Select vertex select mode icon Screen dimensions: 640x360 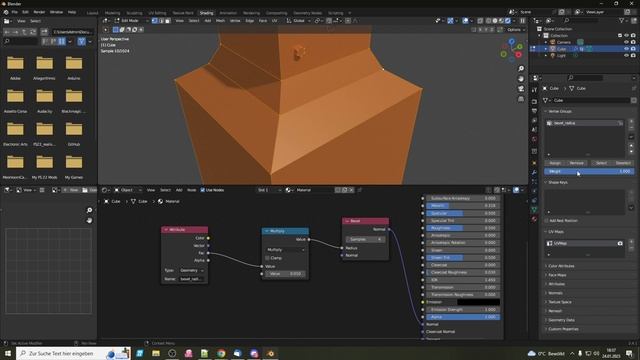pyautogui.click(x=155, y=21)
